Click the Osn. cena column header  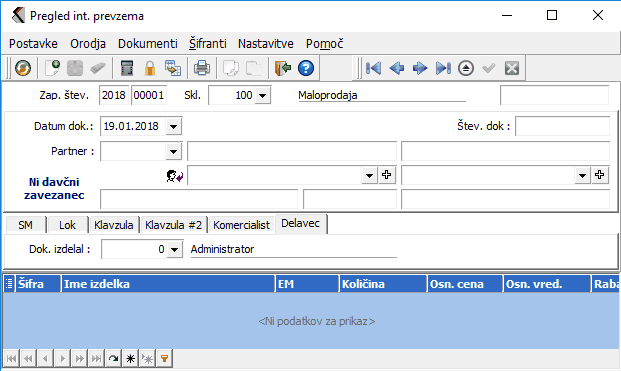(465, 284)
